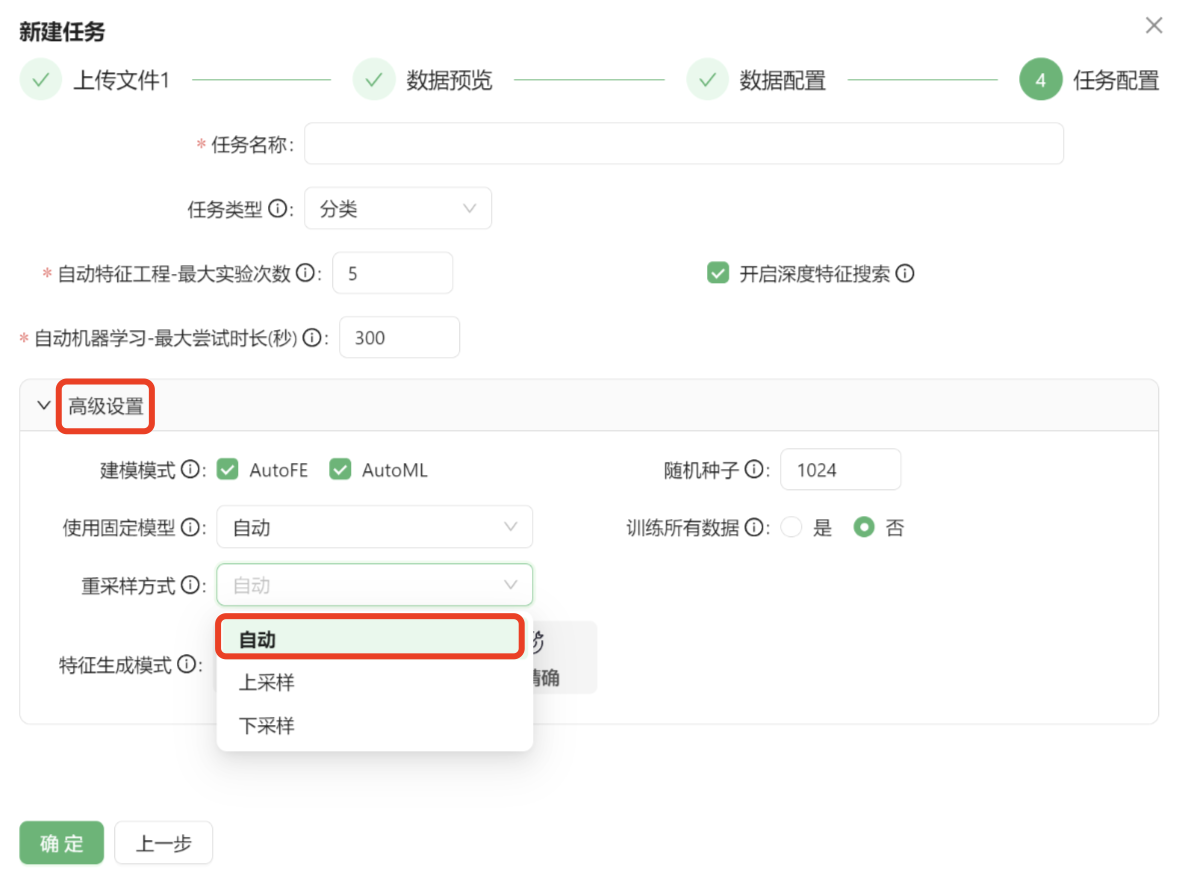1182x870 pixels.
Task: Collapse the 高级设置 section
Action: [x=44, y=406]
